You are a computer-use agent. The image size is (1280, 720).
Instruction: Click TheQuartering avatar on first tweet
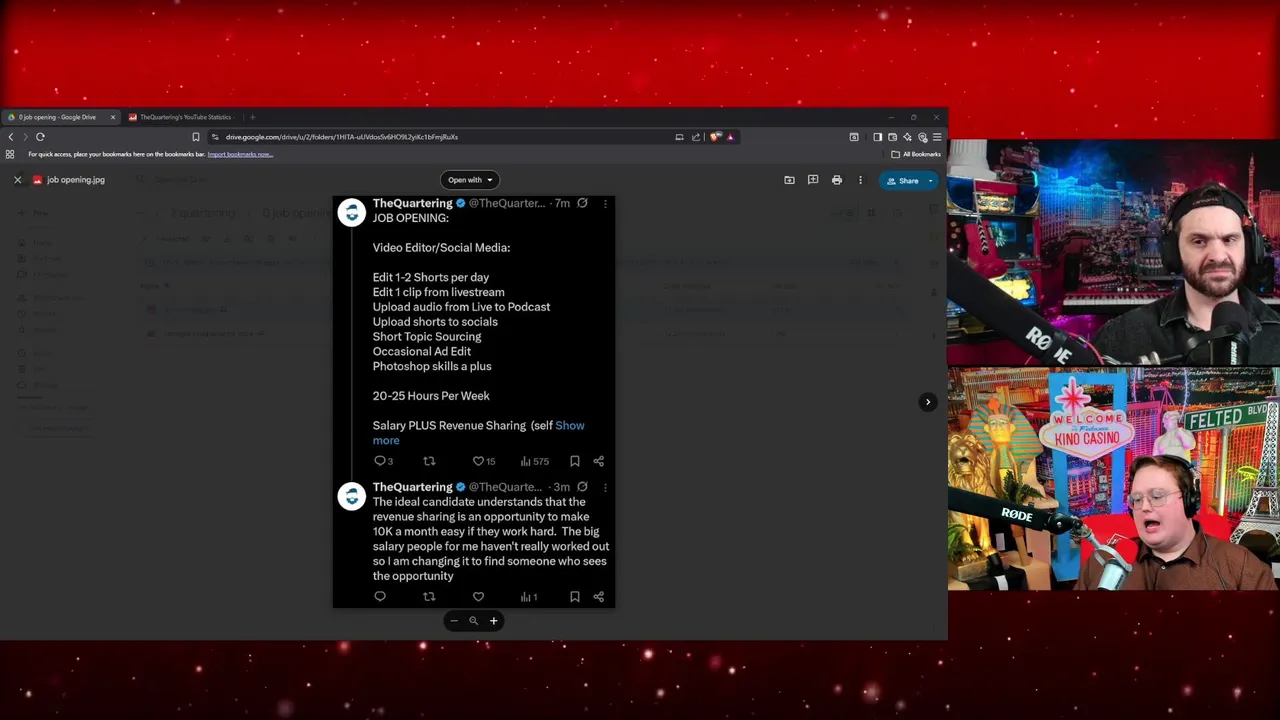tap(352, 213)
